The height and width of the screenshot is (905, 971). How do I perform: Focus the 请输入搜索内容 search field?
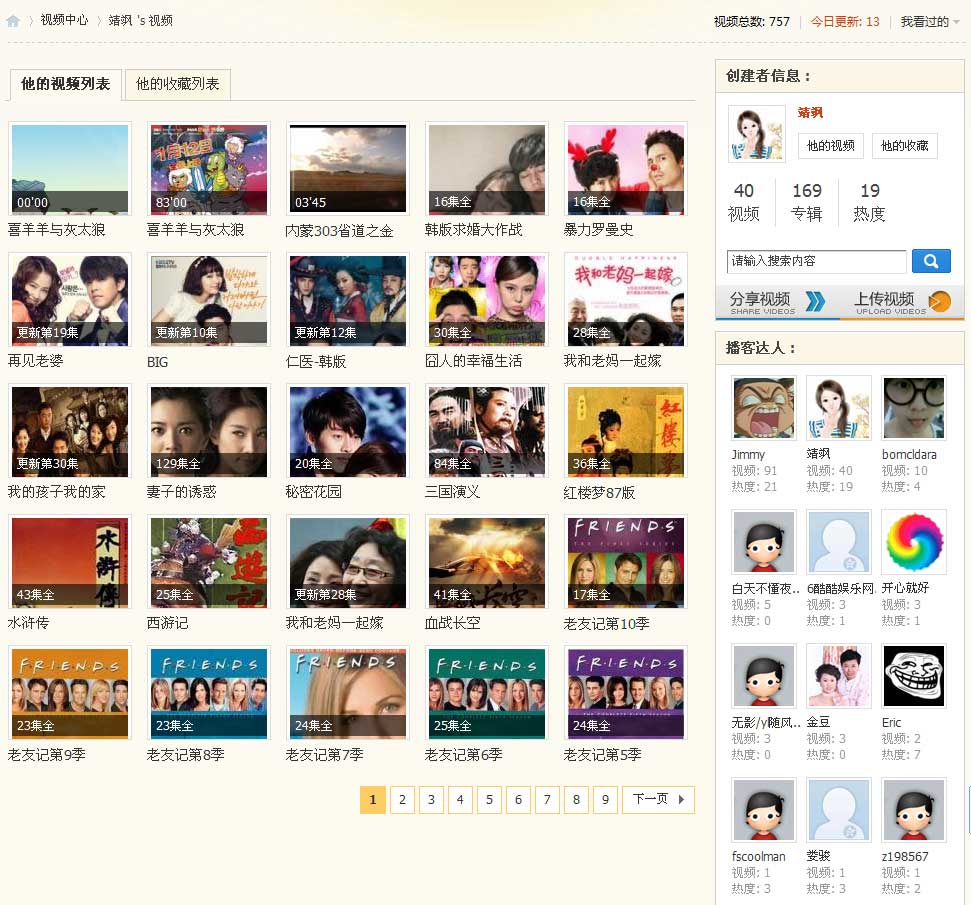816,261
